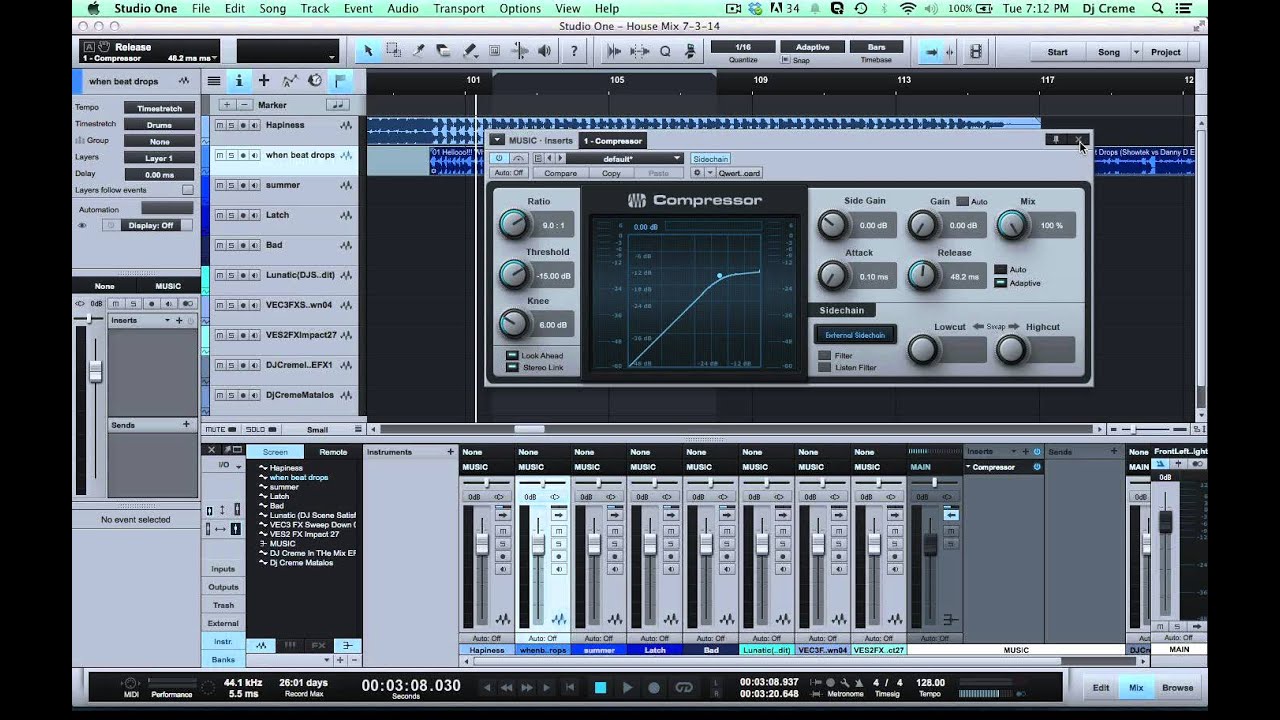The width and height of the screenshot is (1280, 720).
Task: Open the Studio One application menu
Action: (146, 9)
